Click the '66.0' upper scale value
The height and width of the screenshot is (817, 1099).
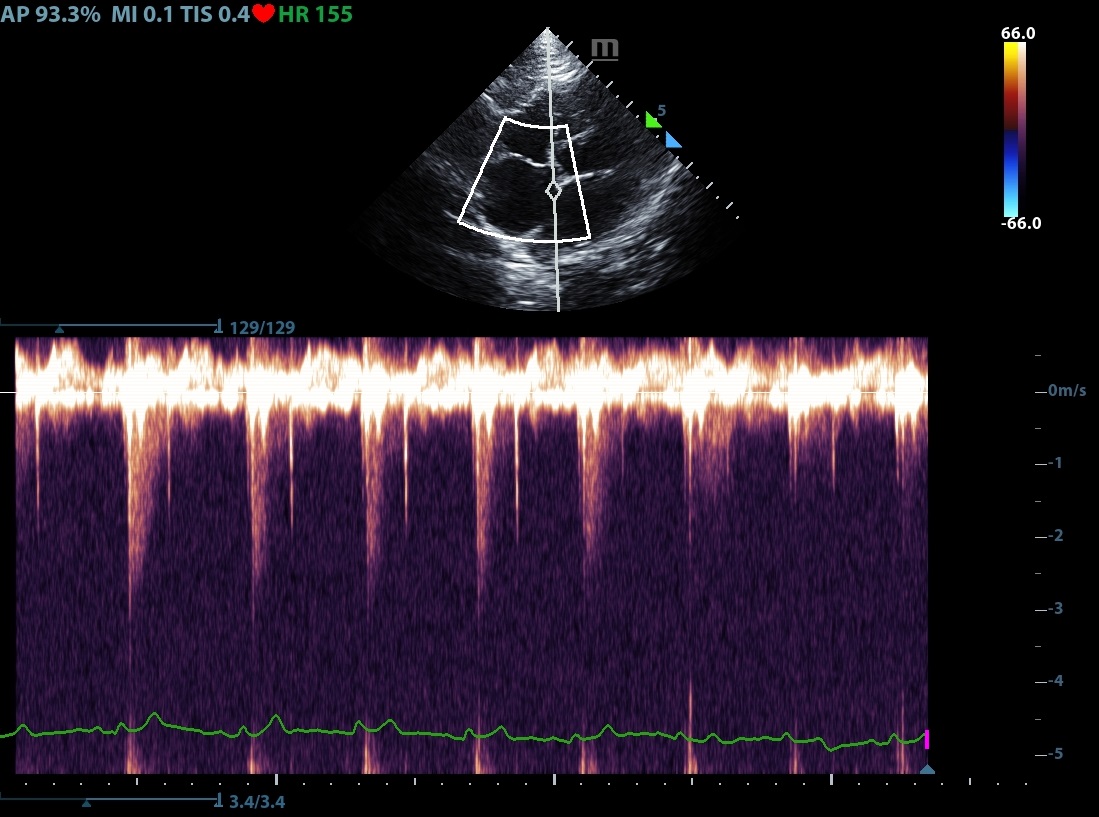pyautogui.click(x=1018, y=33)
